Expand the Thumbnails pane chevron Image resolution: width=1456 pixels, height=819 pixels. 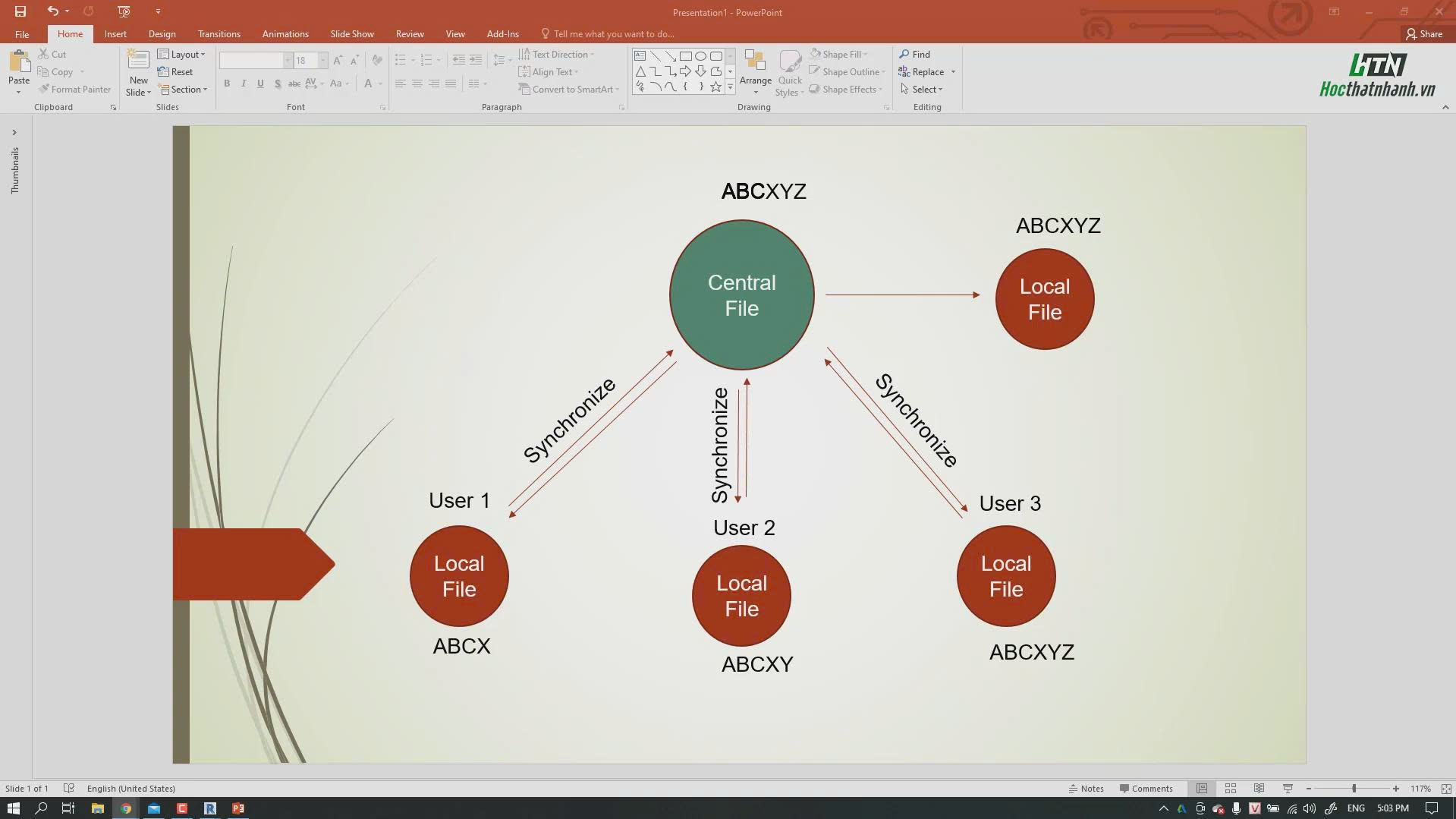click(x=14, y=133)
